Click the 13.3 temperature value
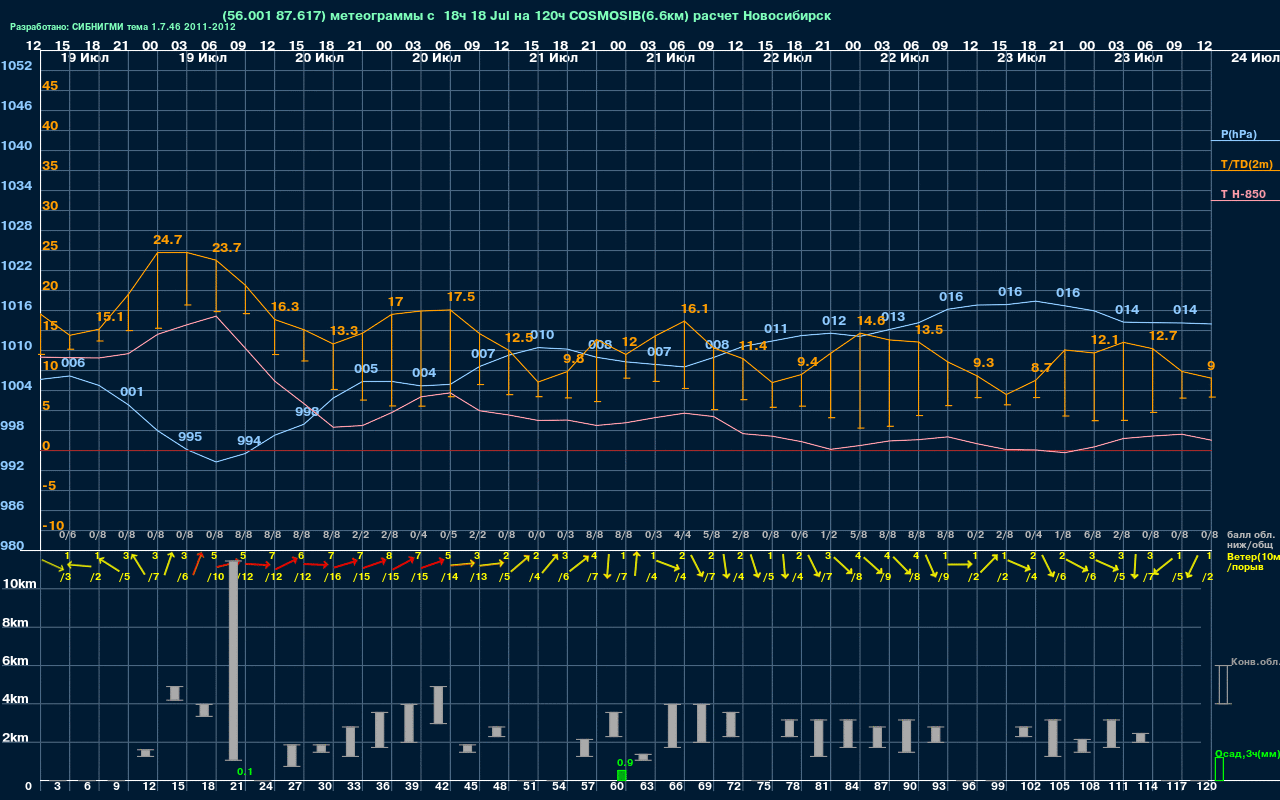The image size is (1280, 800). click(344, 331)
